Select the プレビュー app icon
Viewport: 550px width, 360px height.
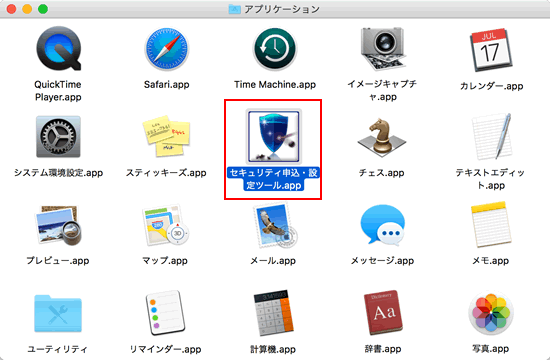tap(58, 226)
